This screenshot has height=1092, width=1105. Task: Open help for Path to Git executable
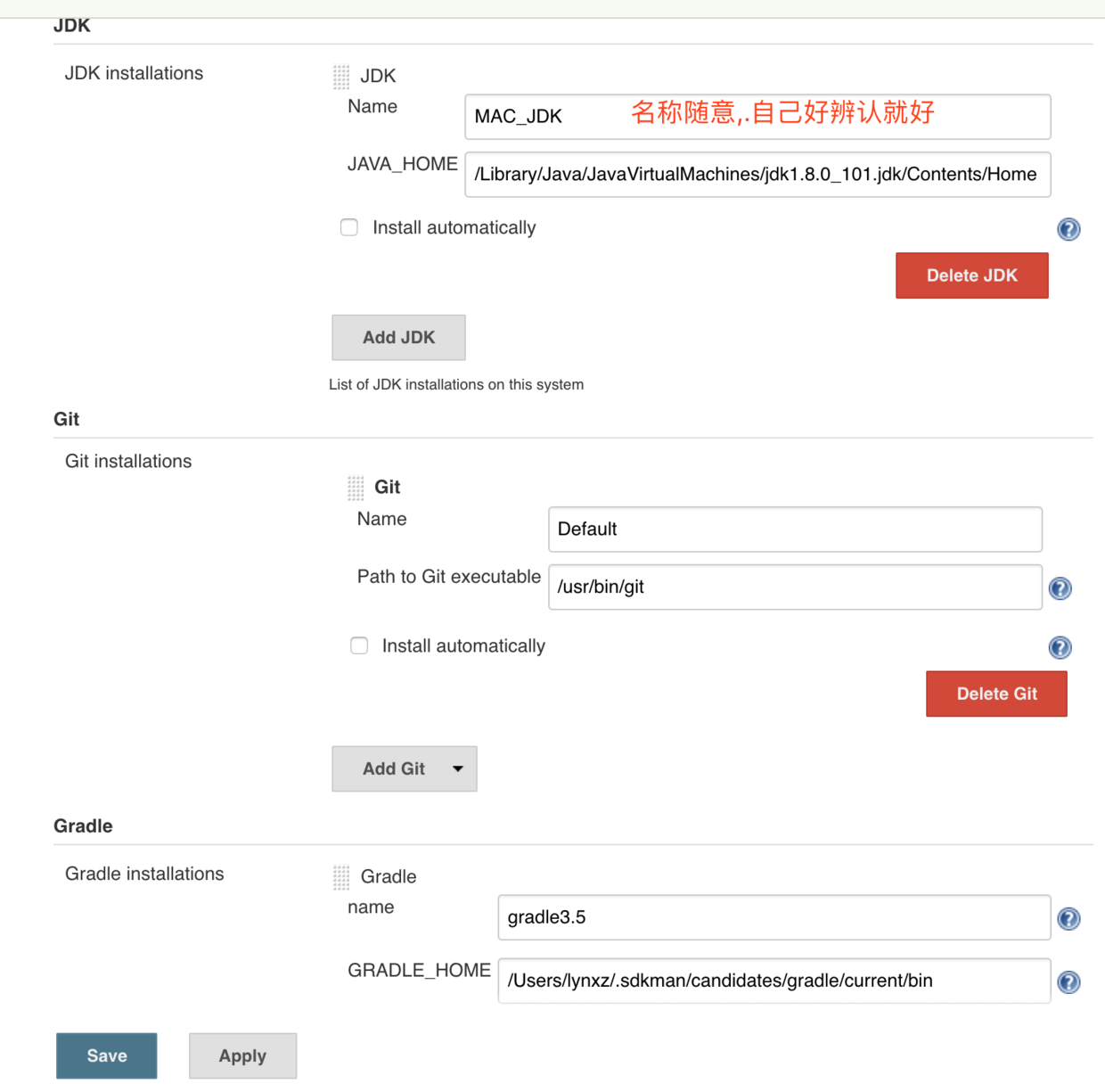pyautogui.click(x=1060, y=588)
